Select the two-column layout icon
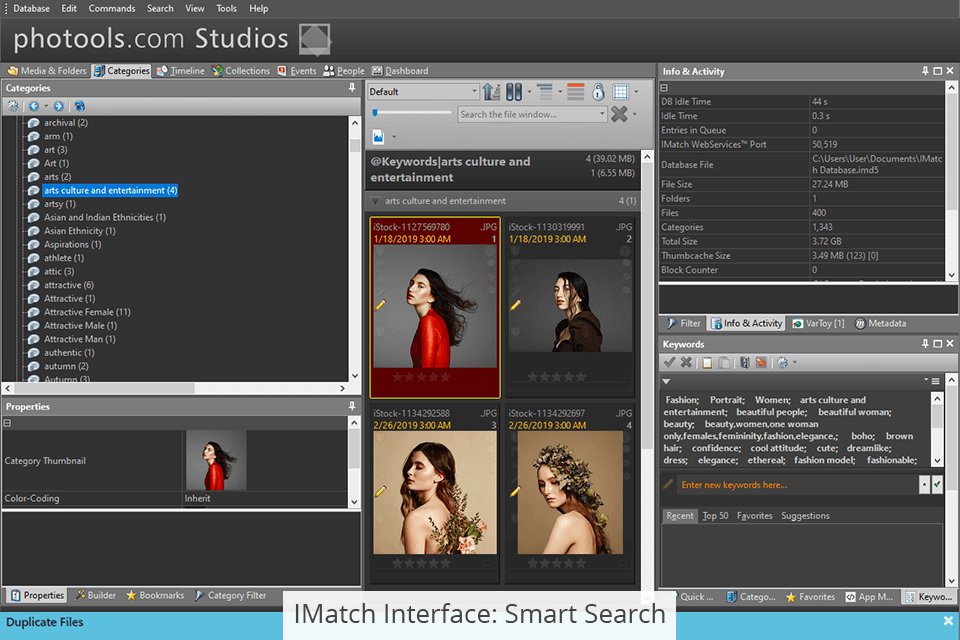This screenshot has height=640, width=960. [514, 92]
